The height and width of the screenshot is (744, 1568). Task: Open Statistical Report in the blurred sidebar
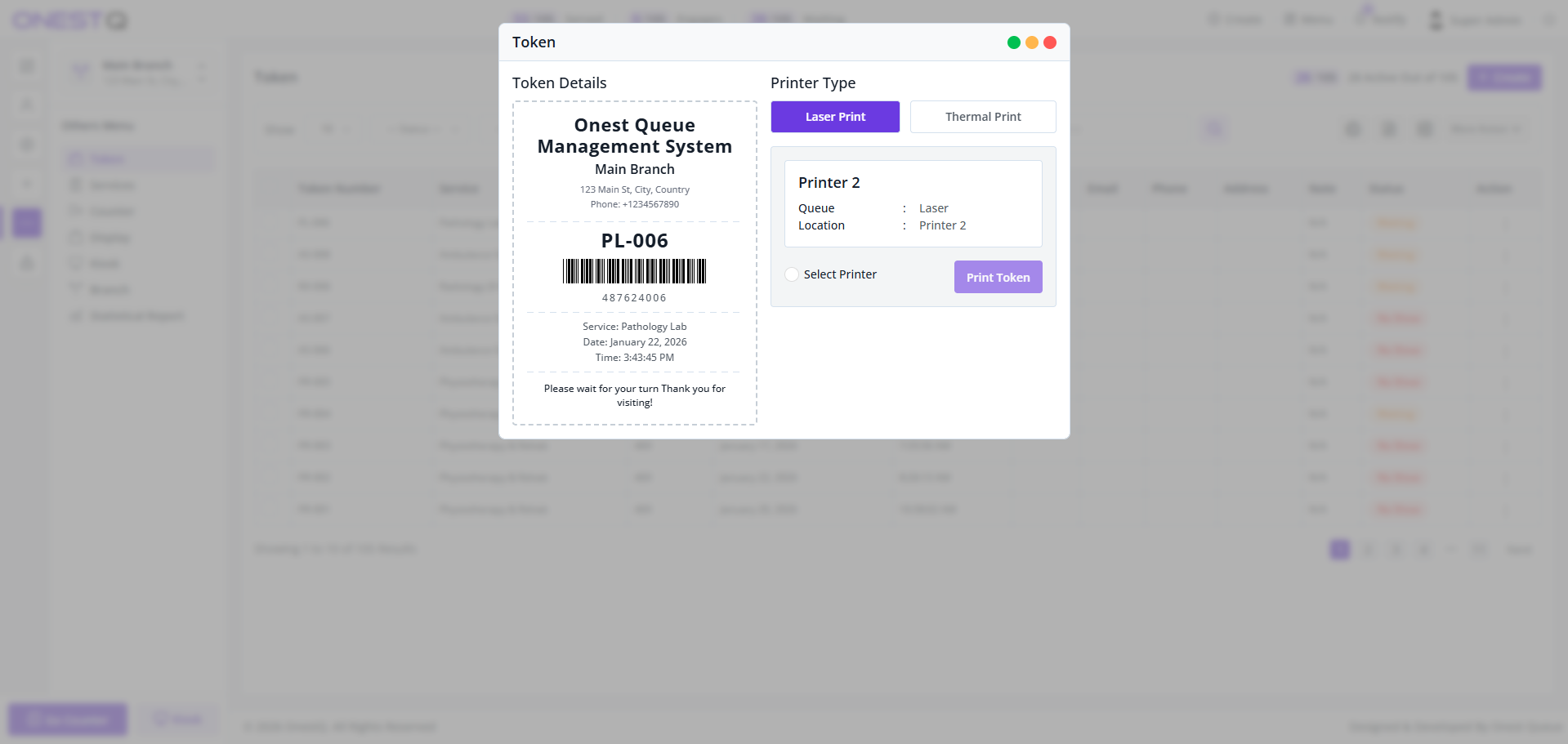(136, 316)
